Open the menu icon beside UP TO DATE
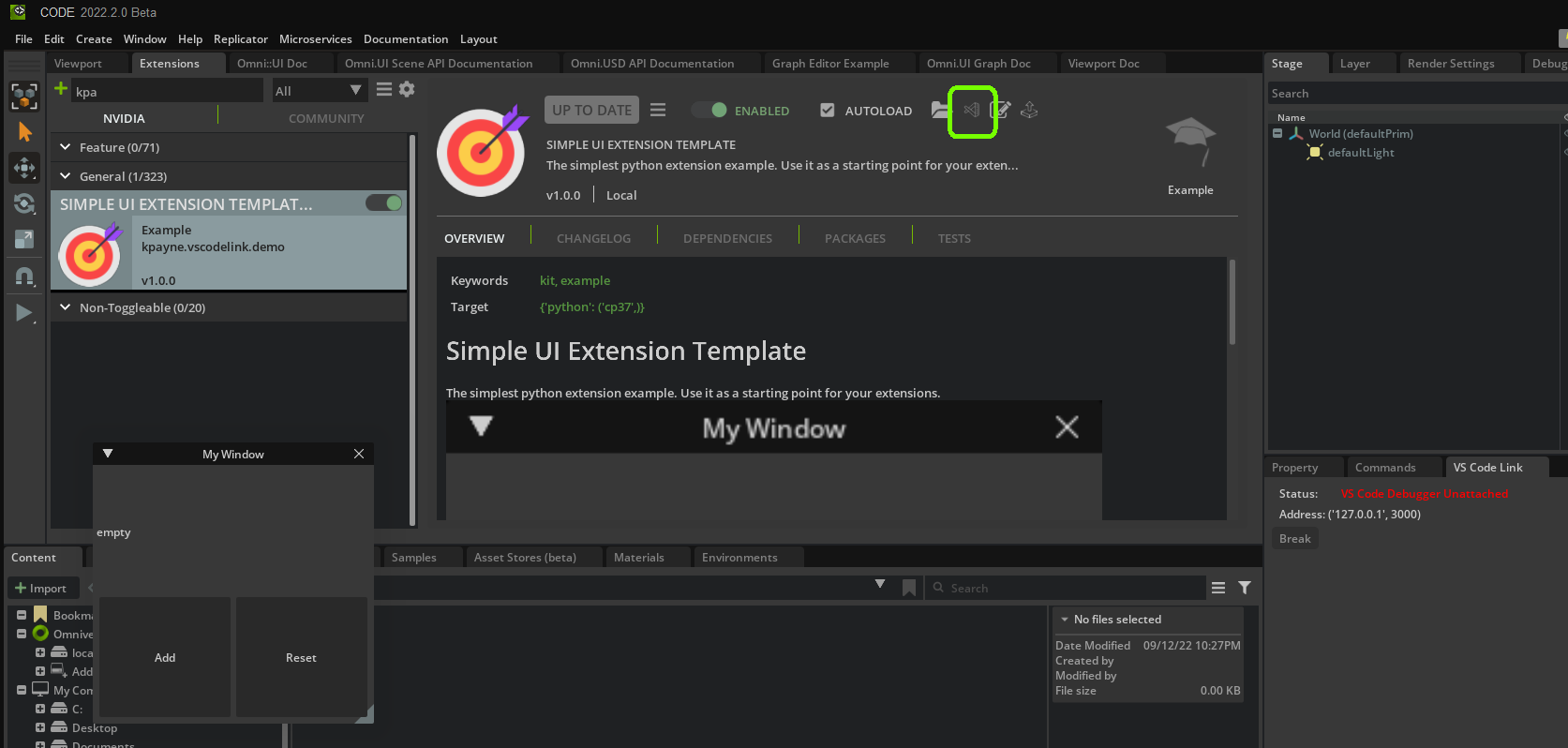The image size is (1568, 748). click(x=658, y=110)
